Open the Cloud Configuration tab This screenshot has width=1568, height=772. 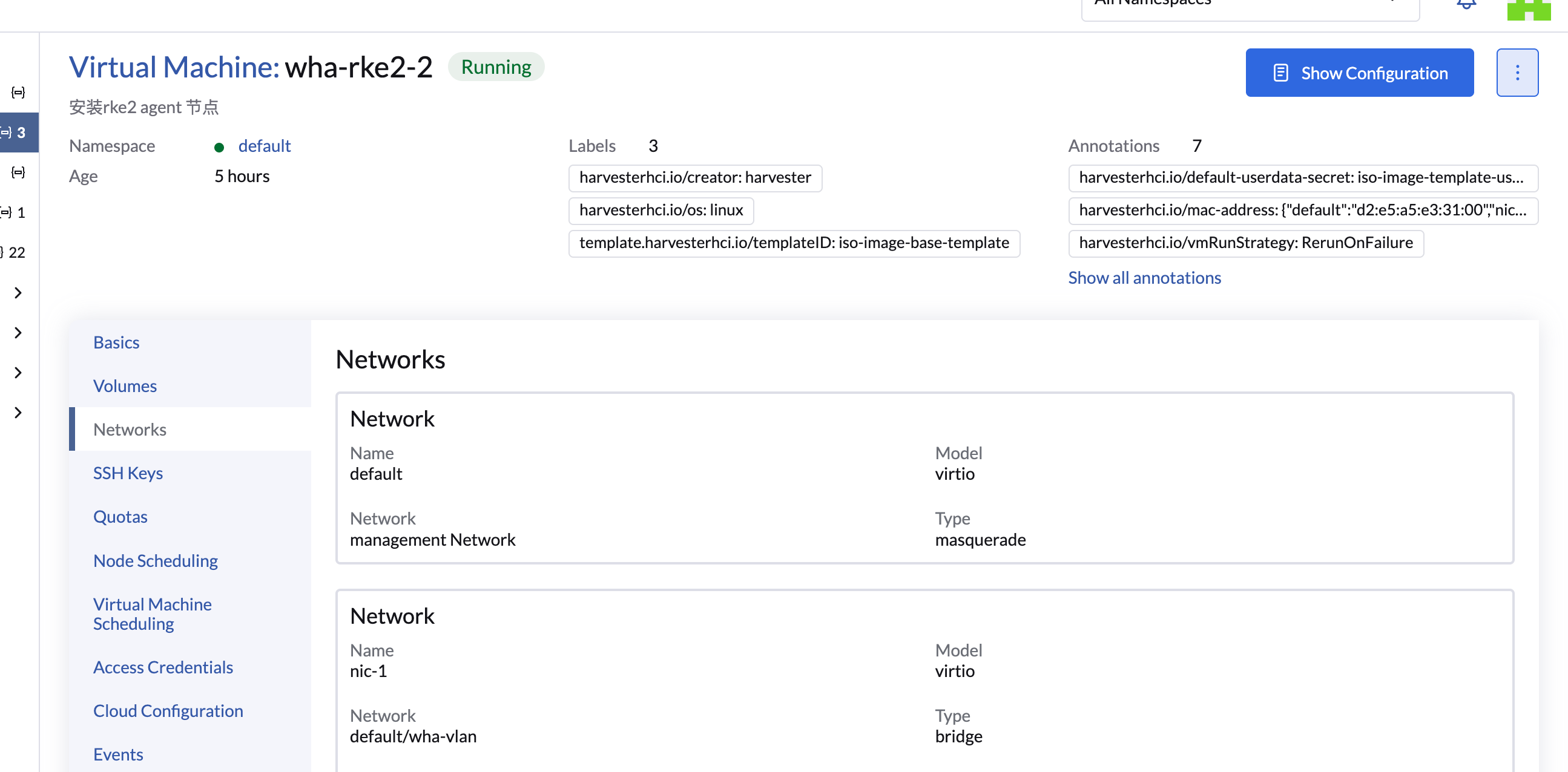pyautogui.click(x=168, y=710)
